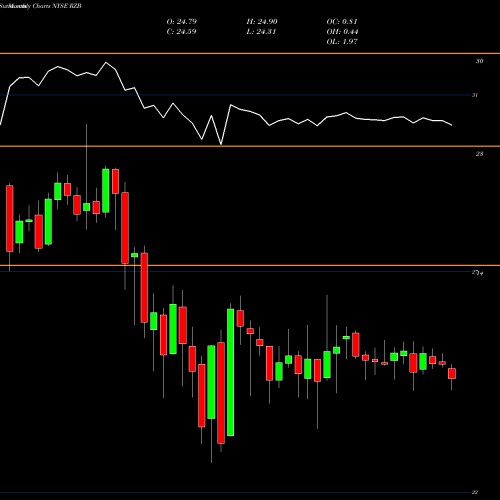Click the 'OH: 0.44' reading
Screen dimensions: 500x500
coord(342,32)
